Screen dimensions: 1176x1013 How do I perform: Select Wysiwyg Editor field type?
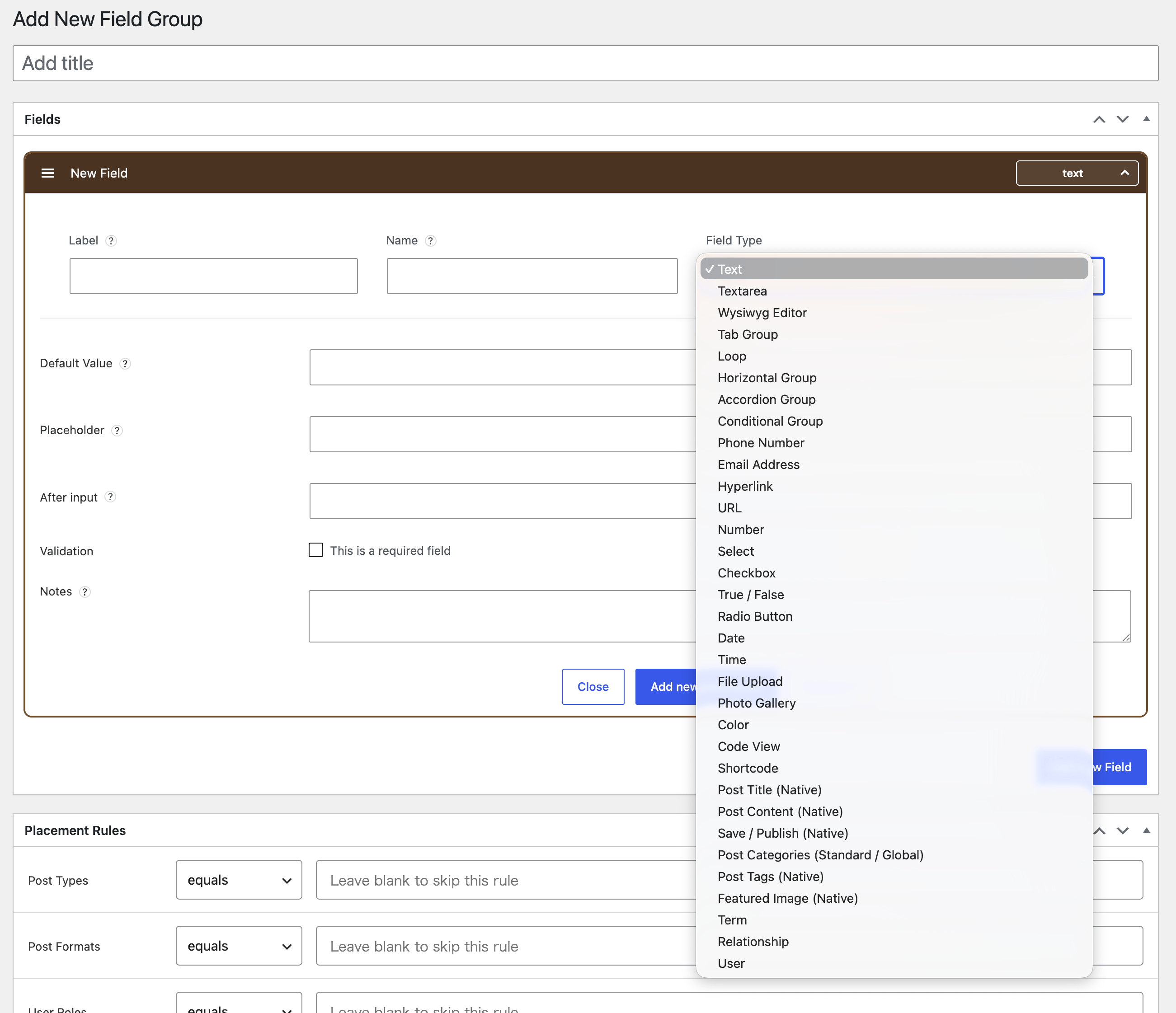tap(894, 313)
